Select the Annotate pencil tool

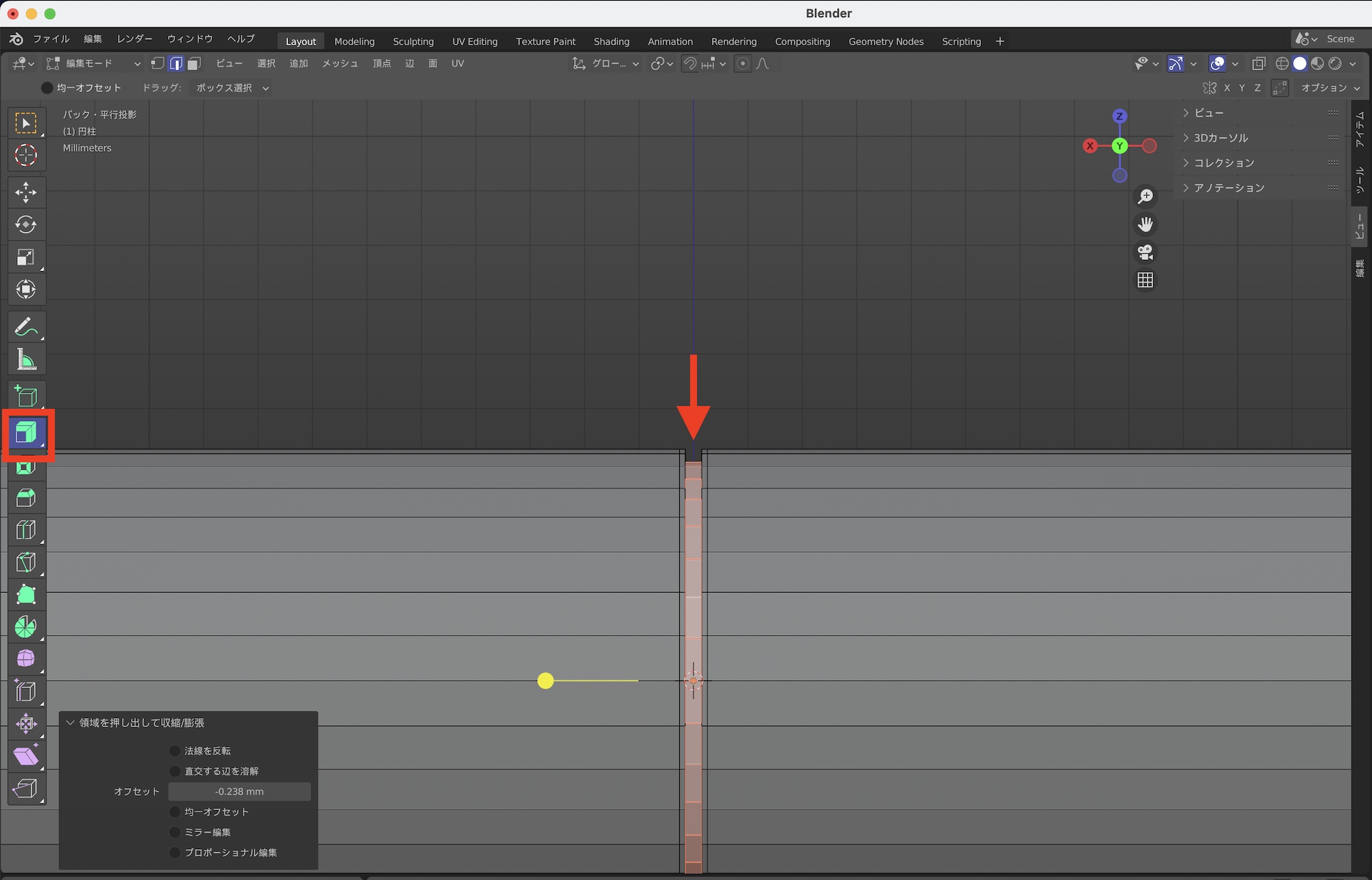point(26,327)
